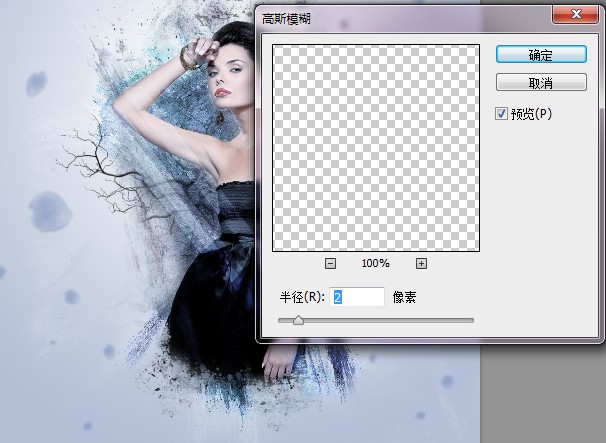Click the radius slider handle
The image size is (606, 443).
298,320
